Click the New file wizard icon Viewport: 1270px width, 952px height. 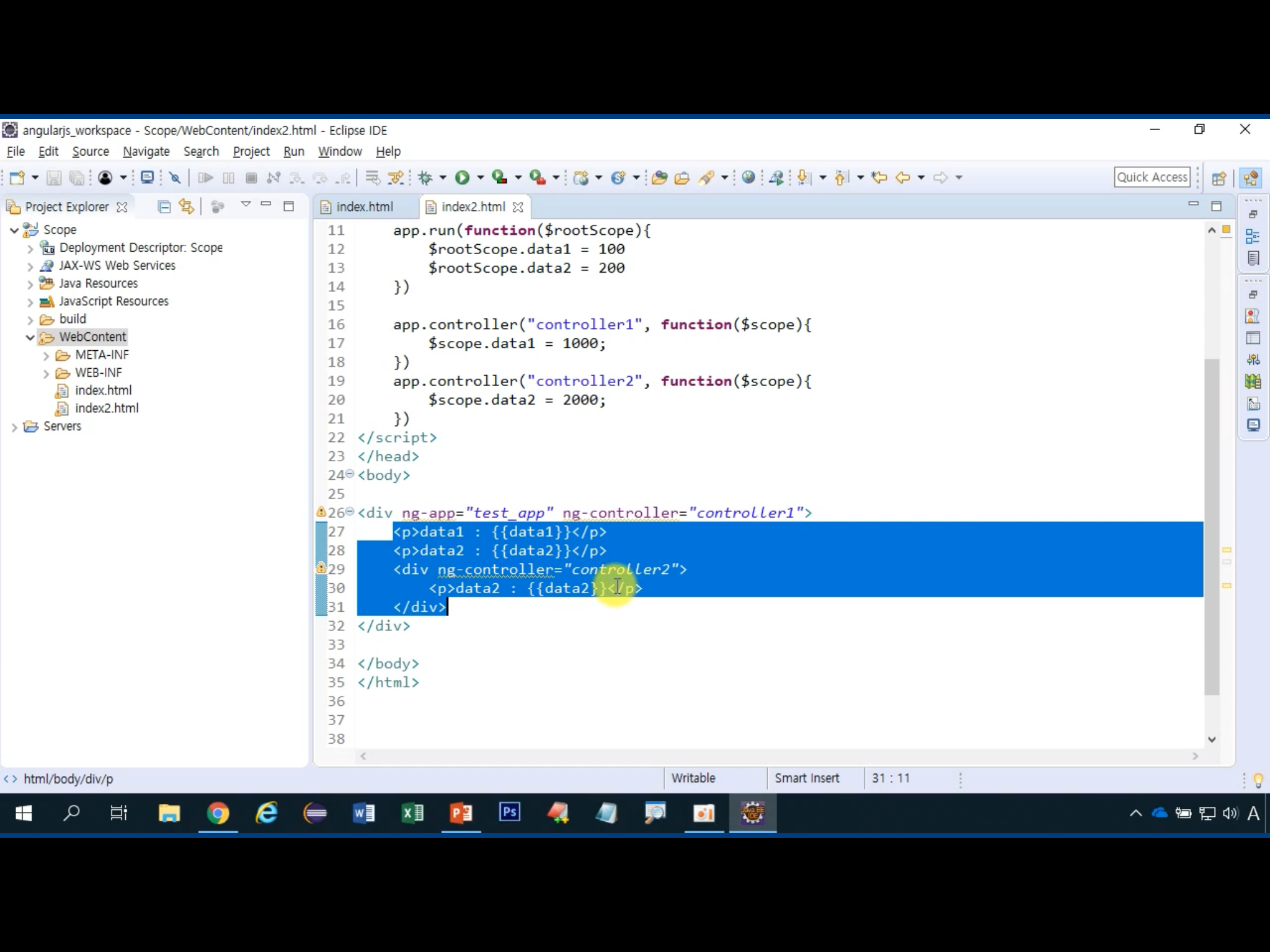[17, 178]
